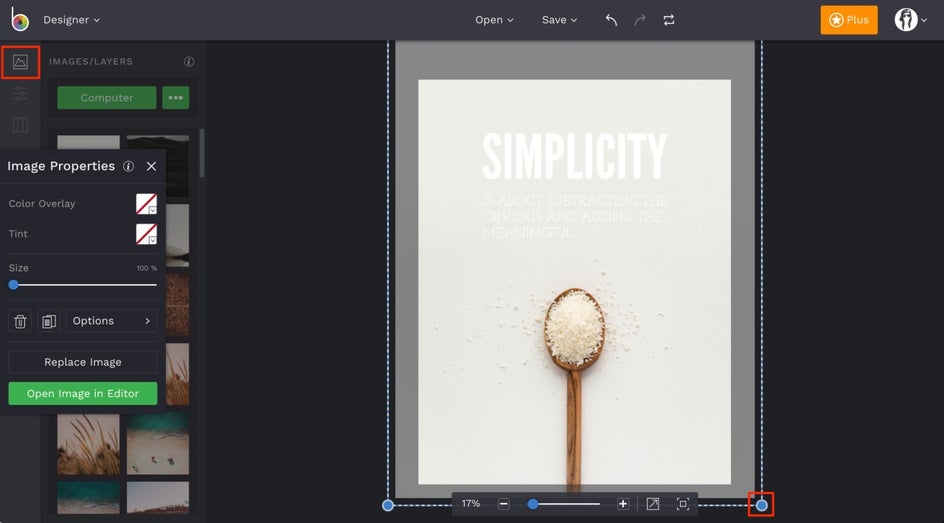
Task: Click the adjustments sliders sidebar icon
Action: tap(20, 94)
